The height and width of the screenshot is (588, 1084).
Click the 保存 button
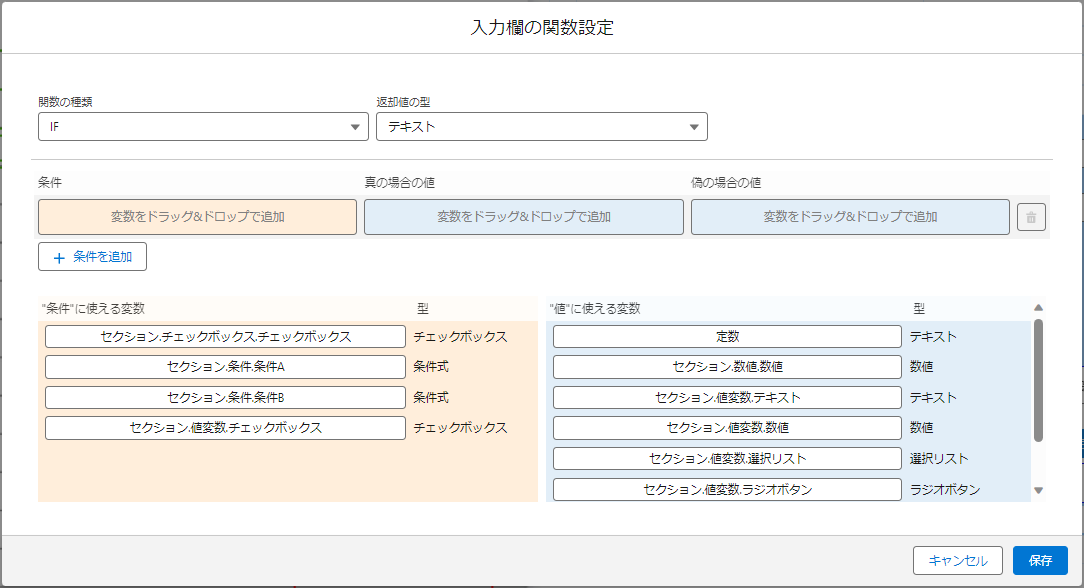[1040, 560]
